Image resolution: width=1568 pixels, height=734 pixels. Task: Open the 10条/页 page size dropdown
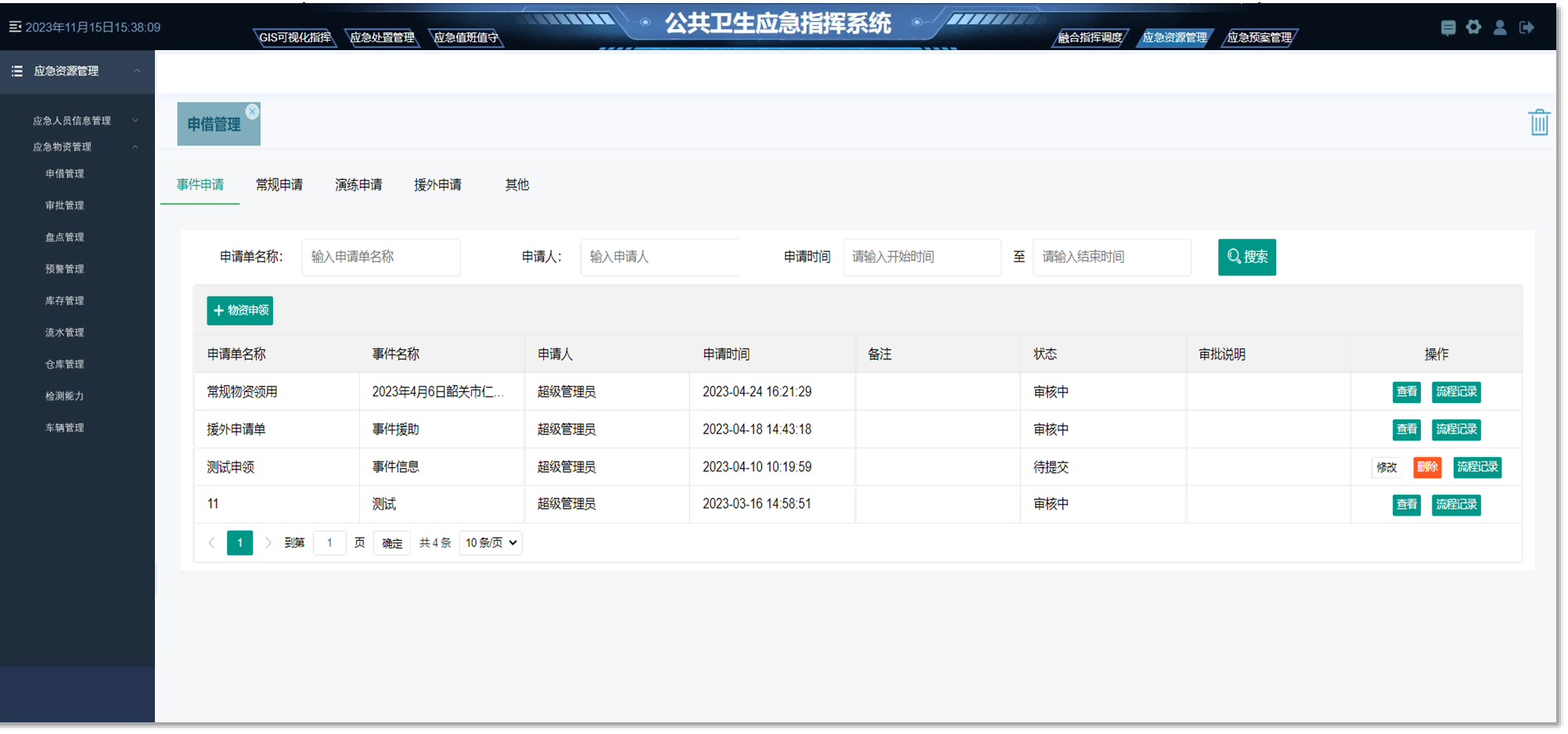pyautogui.click(x=491, y=543)
